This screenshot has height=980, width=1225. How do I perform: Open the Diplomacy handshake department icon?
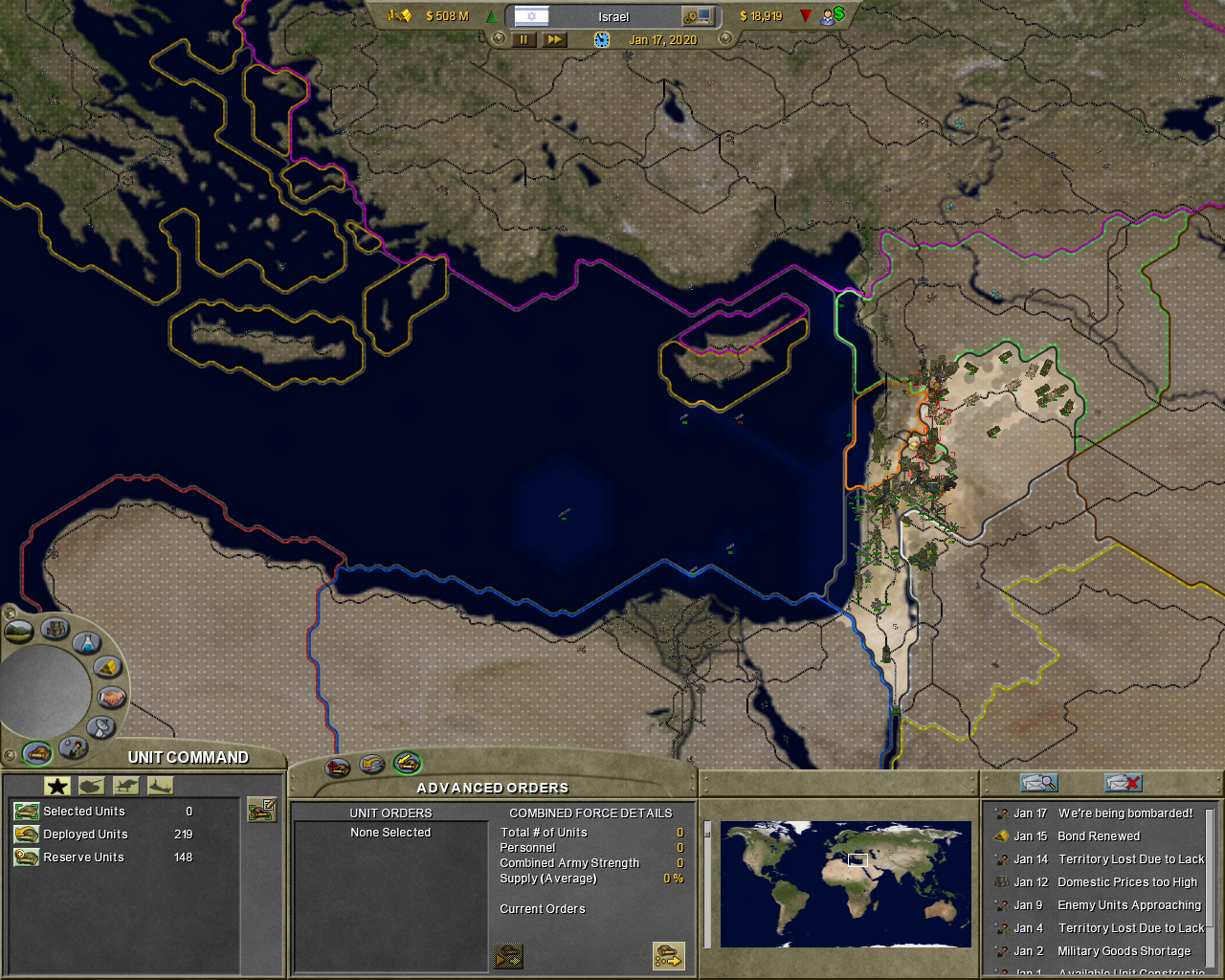coord(111,698)
